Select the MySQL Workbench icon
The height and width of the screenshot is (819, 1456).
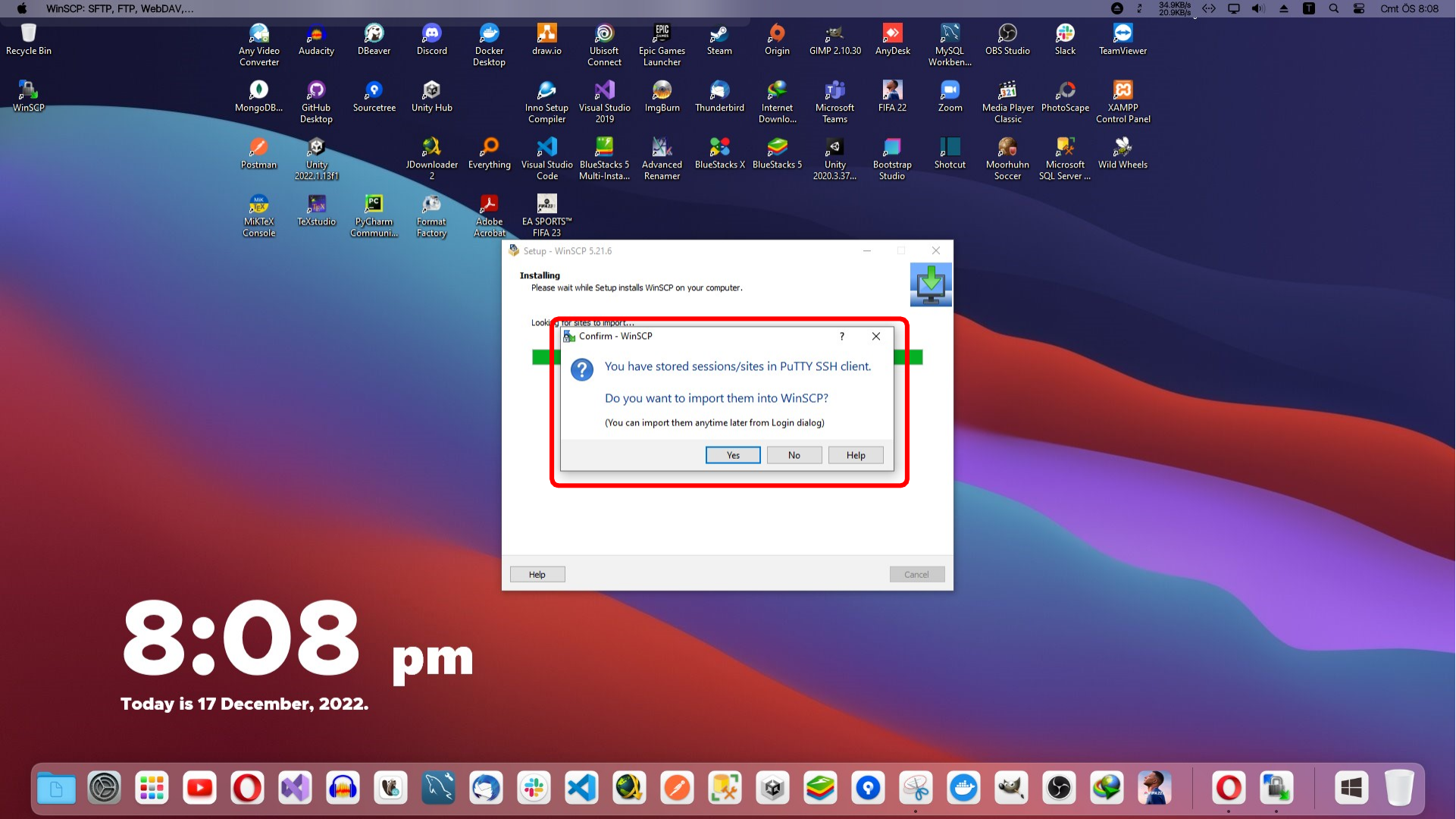pyautogui.click(x=950, y=45)
